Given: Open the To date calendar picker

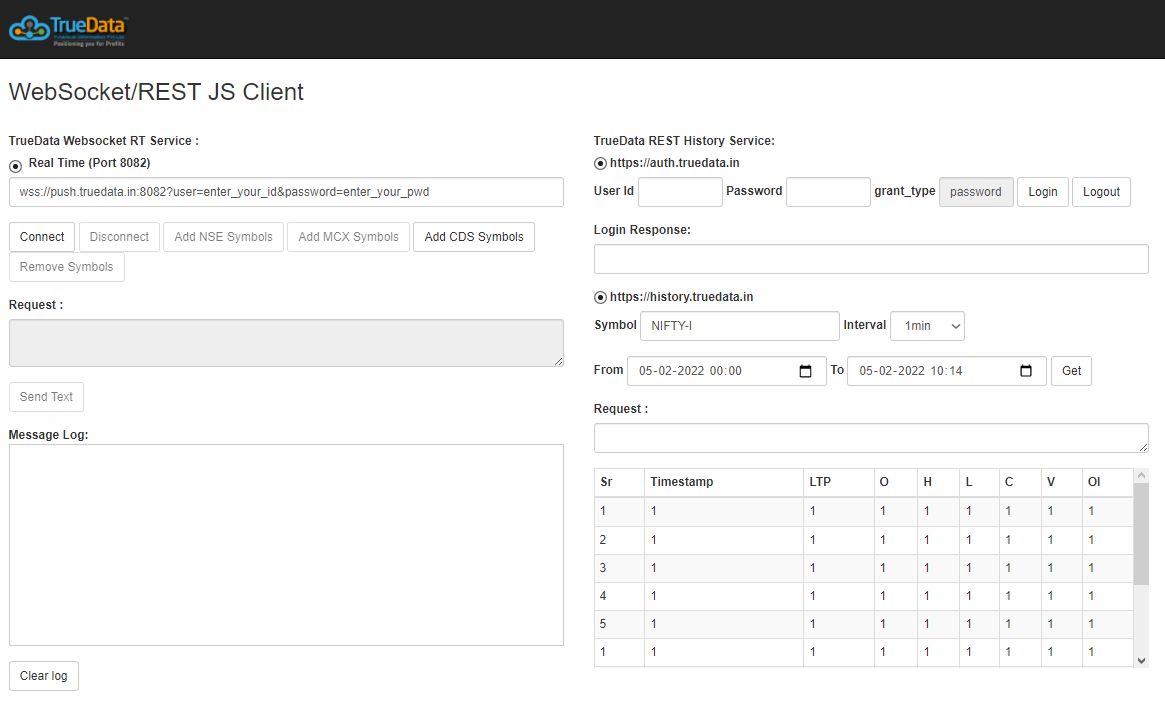Looking at the screenshot, I should tap(1026, 371).
